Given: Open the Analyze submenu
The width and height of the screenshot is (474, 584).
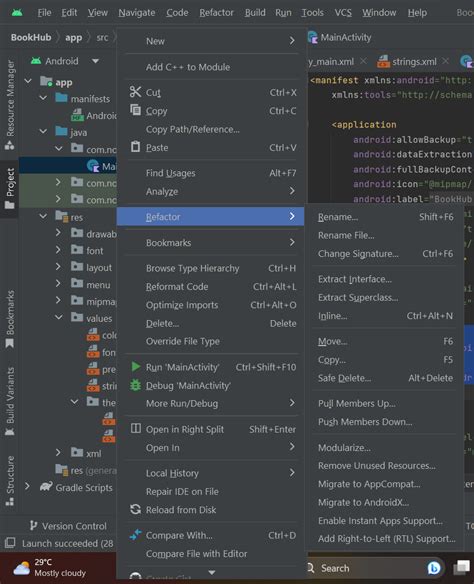Looking at the screenshot, I should tap(210, 191).
